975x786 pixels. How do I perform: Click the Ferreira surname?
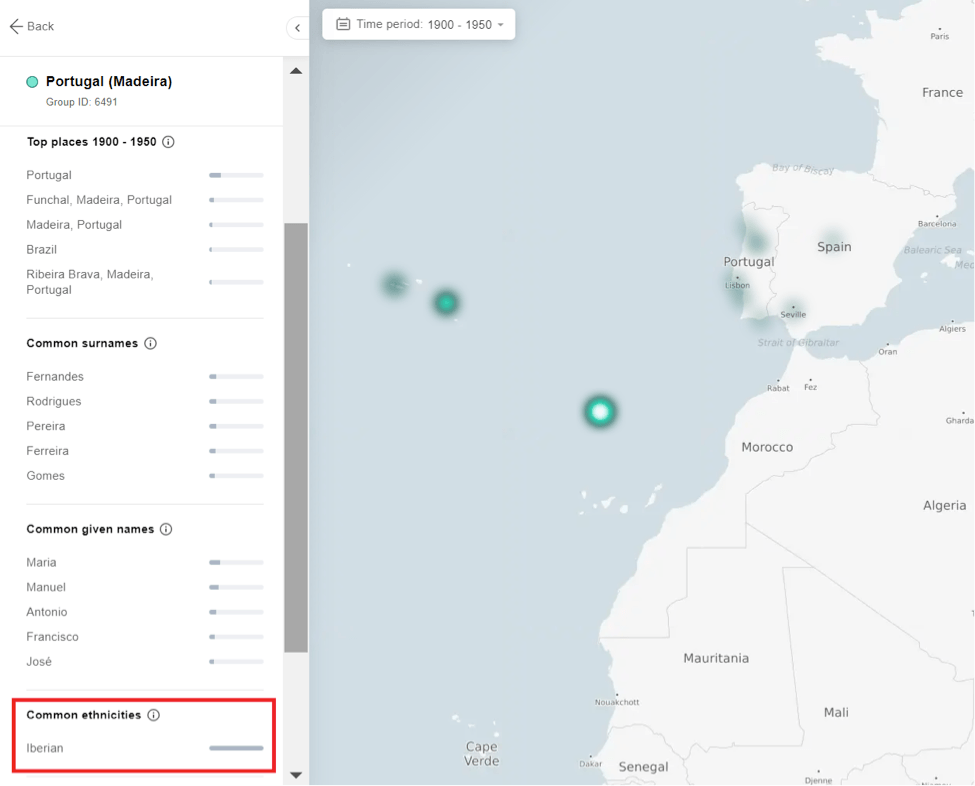pyautogui.click(x=47, y=451)
